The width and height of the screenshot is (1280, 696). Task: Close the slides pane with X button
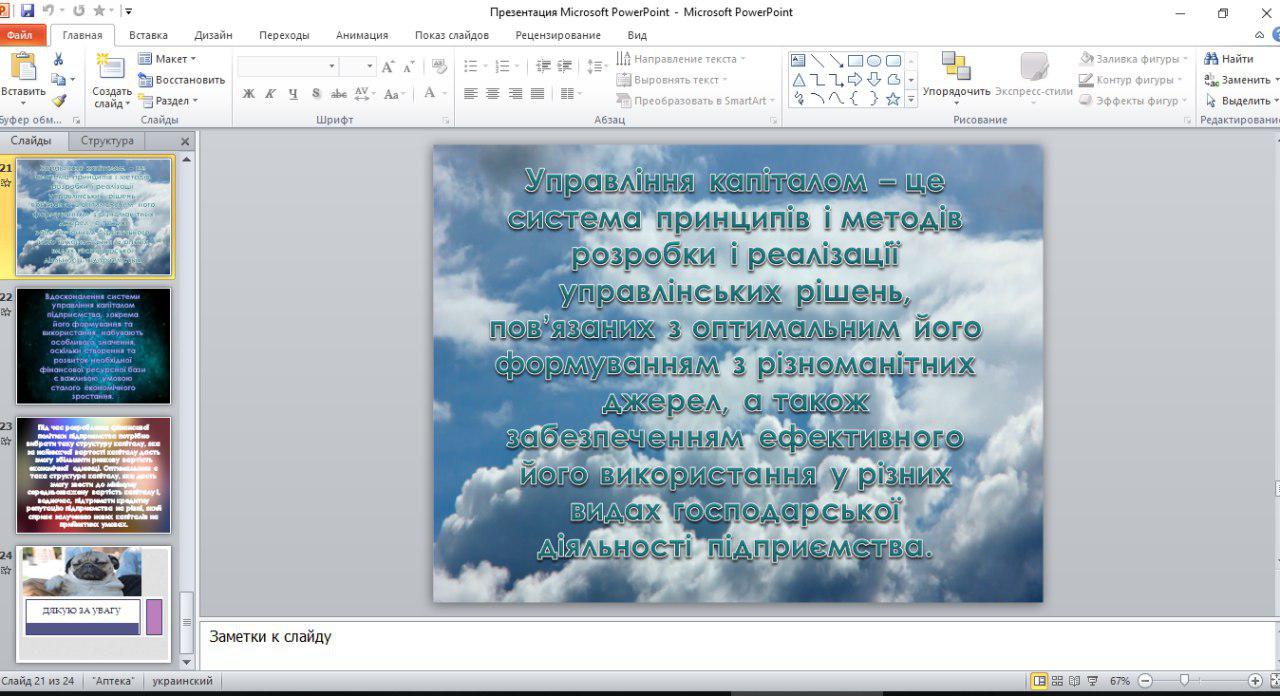pos(185,142)
